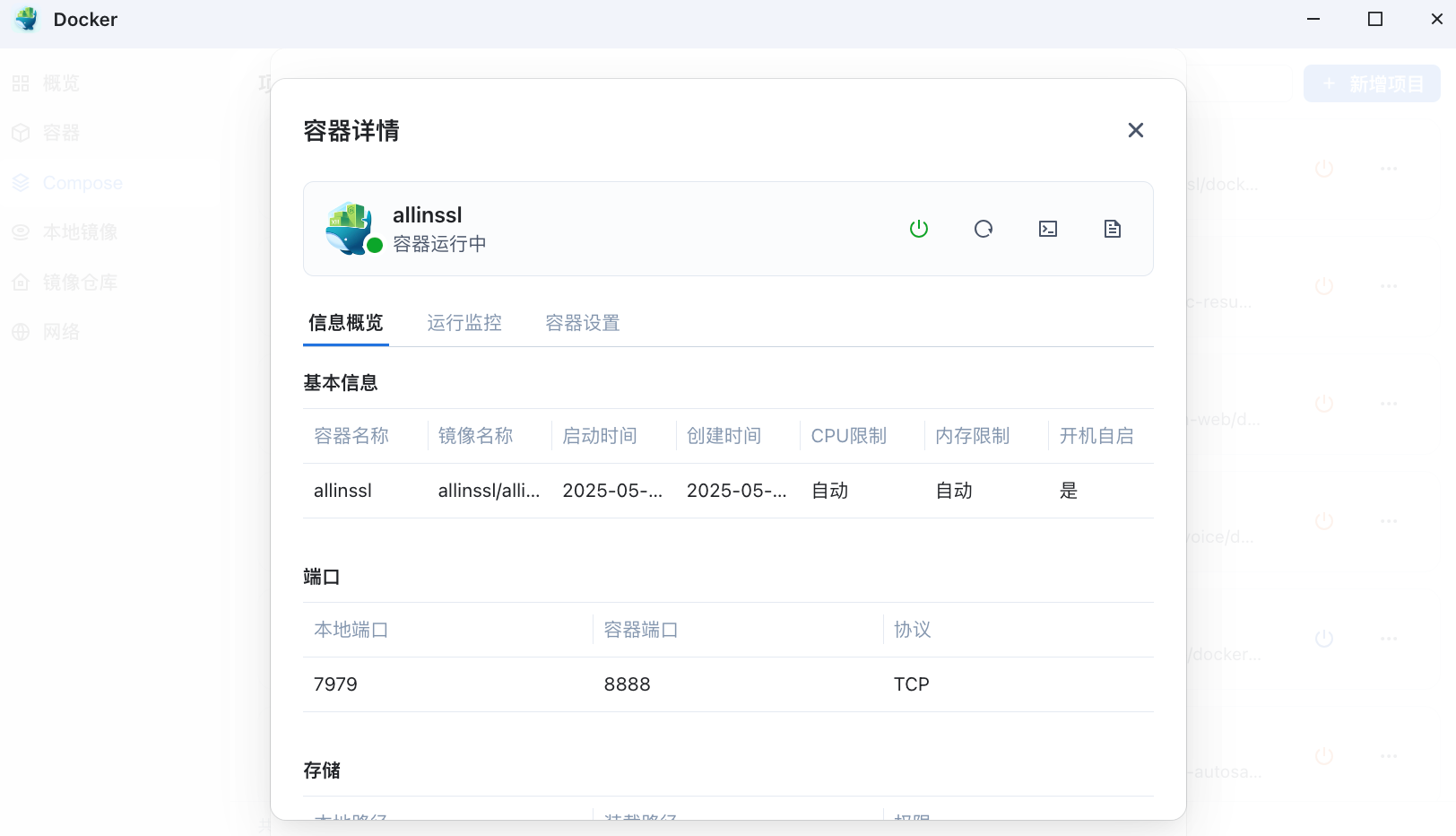Click the green power icon for allinssl
This screenshot has height=836, width=1456.
point(918,229)
